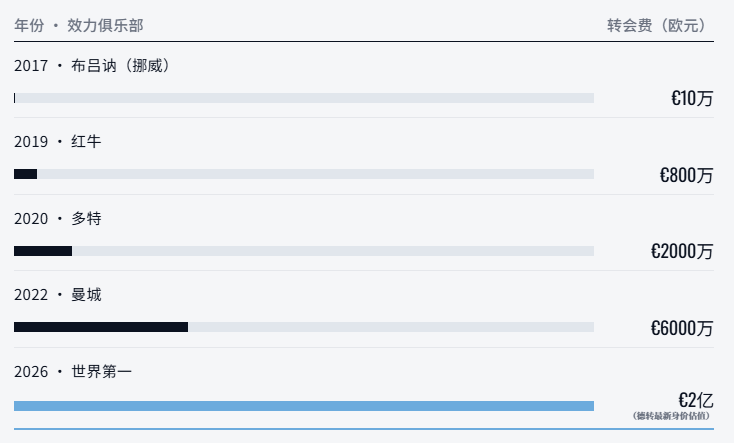
Task: Click the dark filled bar for 红牛
Action: (25, 174)
